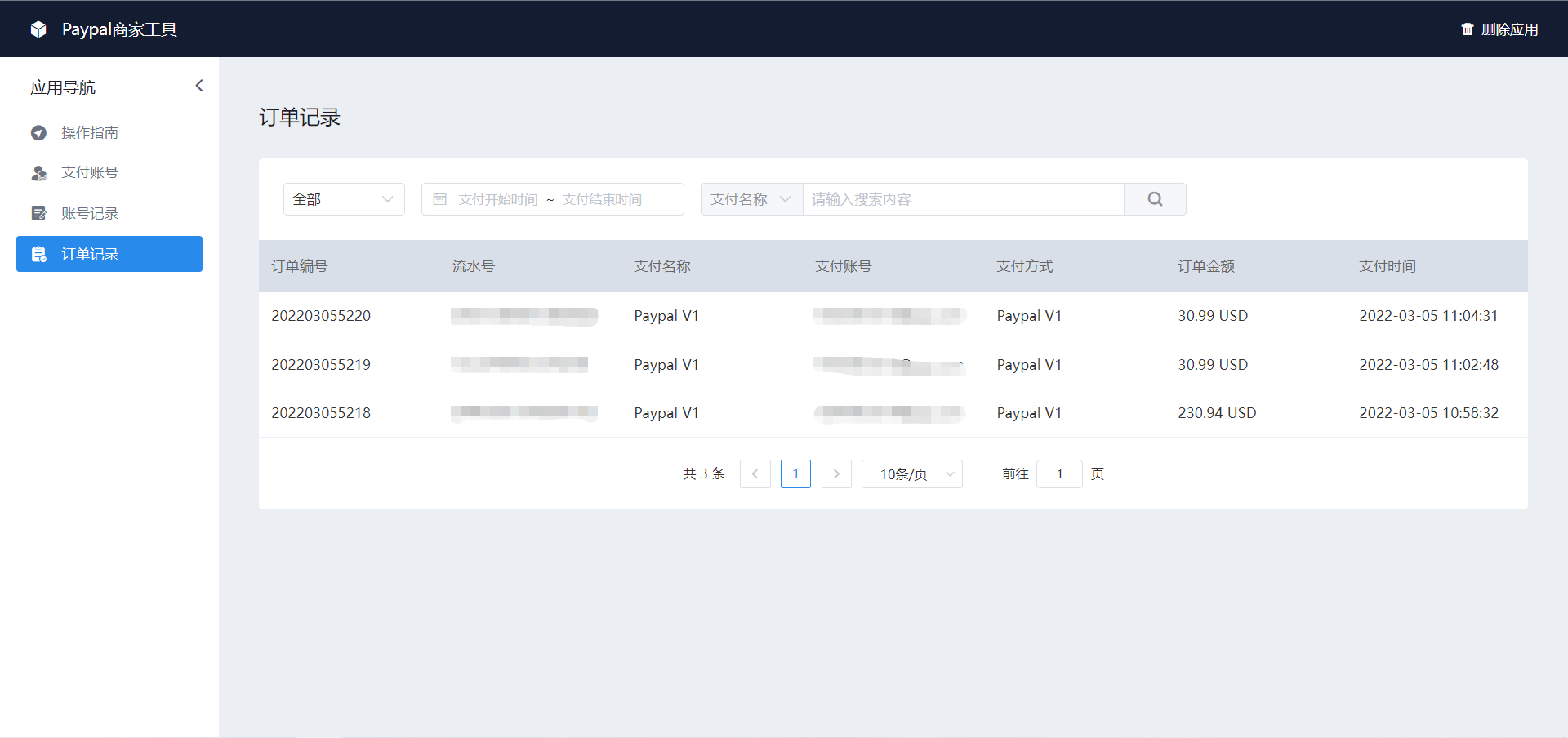Screen dimensions: 1568x738
Task: Click the trash icon beside 删除应用
Action: coord(1468,29)
